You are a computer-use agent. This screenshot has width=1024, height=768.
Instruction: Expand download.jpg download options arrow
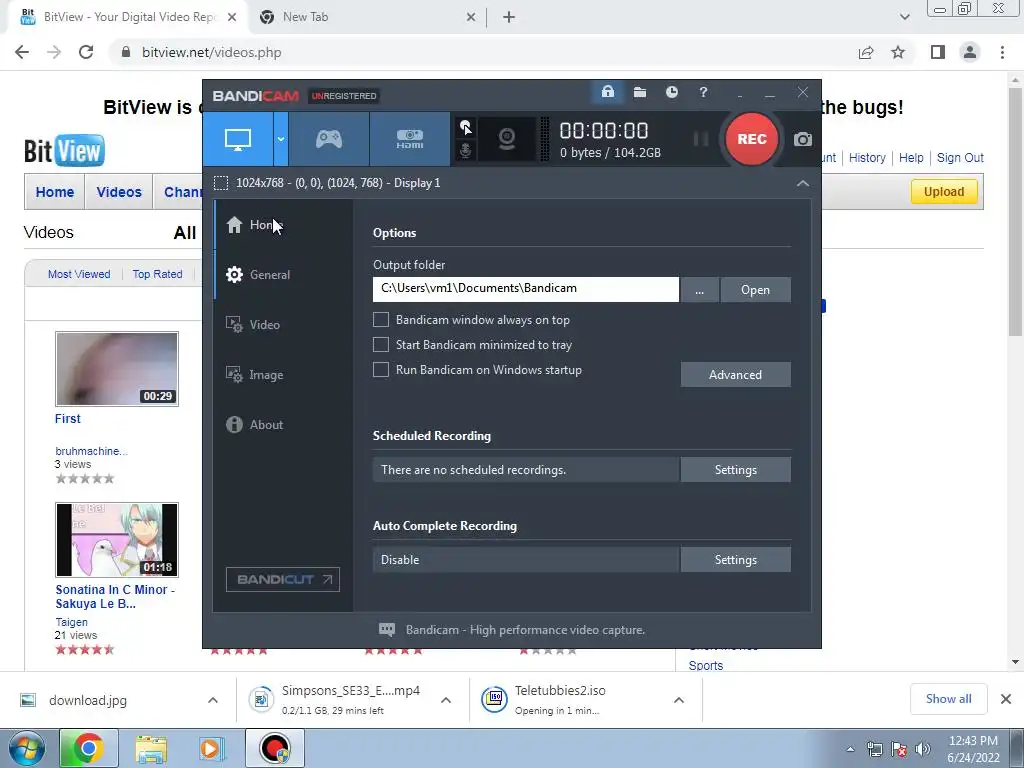(213, 700)
